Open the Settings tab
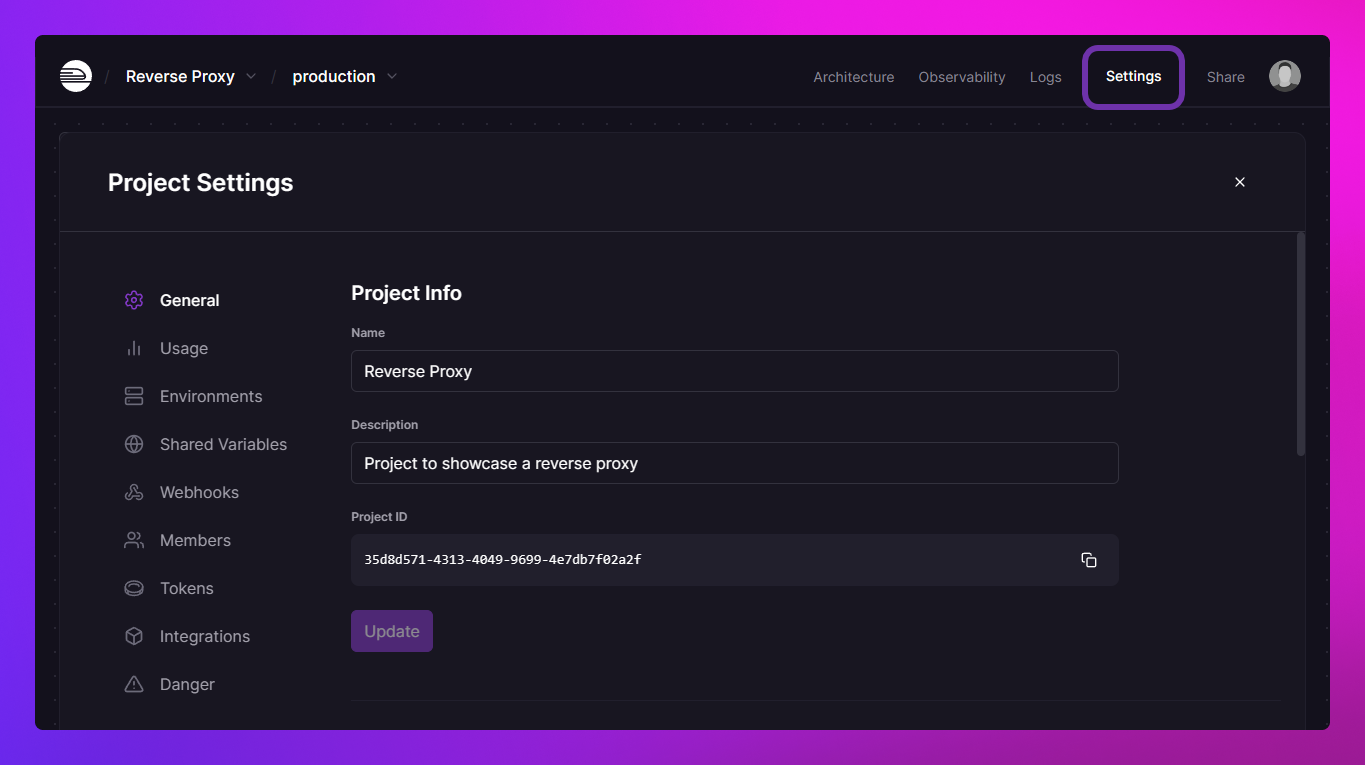1365x765 pixels. point(1134,76)
